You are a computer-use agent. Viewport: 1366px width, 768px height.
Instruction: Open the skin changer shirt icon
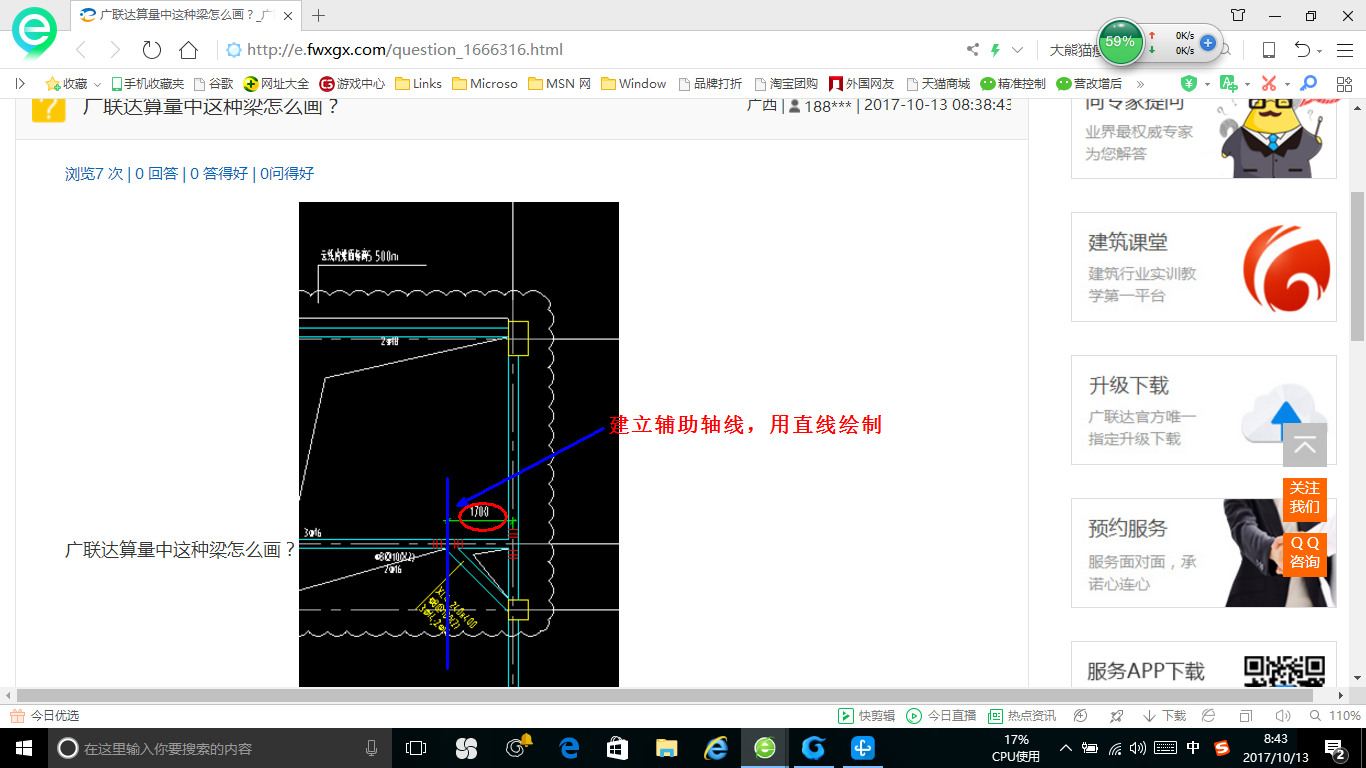(1238, 15)
